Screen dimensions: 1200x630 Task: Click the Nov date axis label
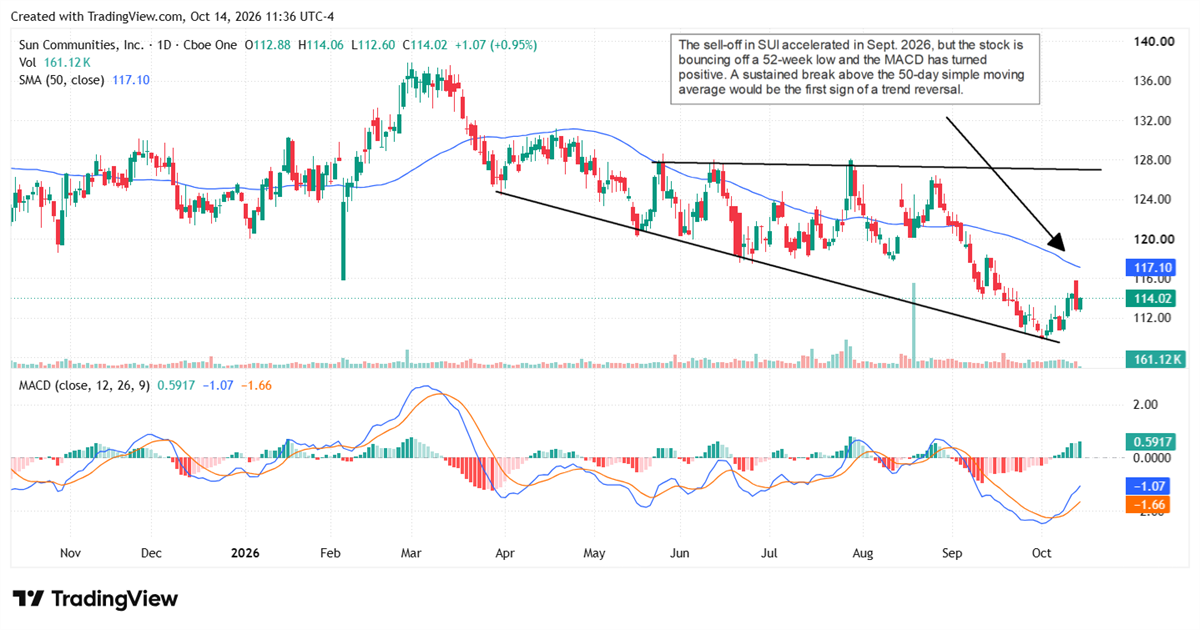point(70,552)
